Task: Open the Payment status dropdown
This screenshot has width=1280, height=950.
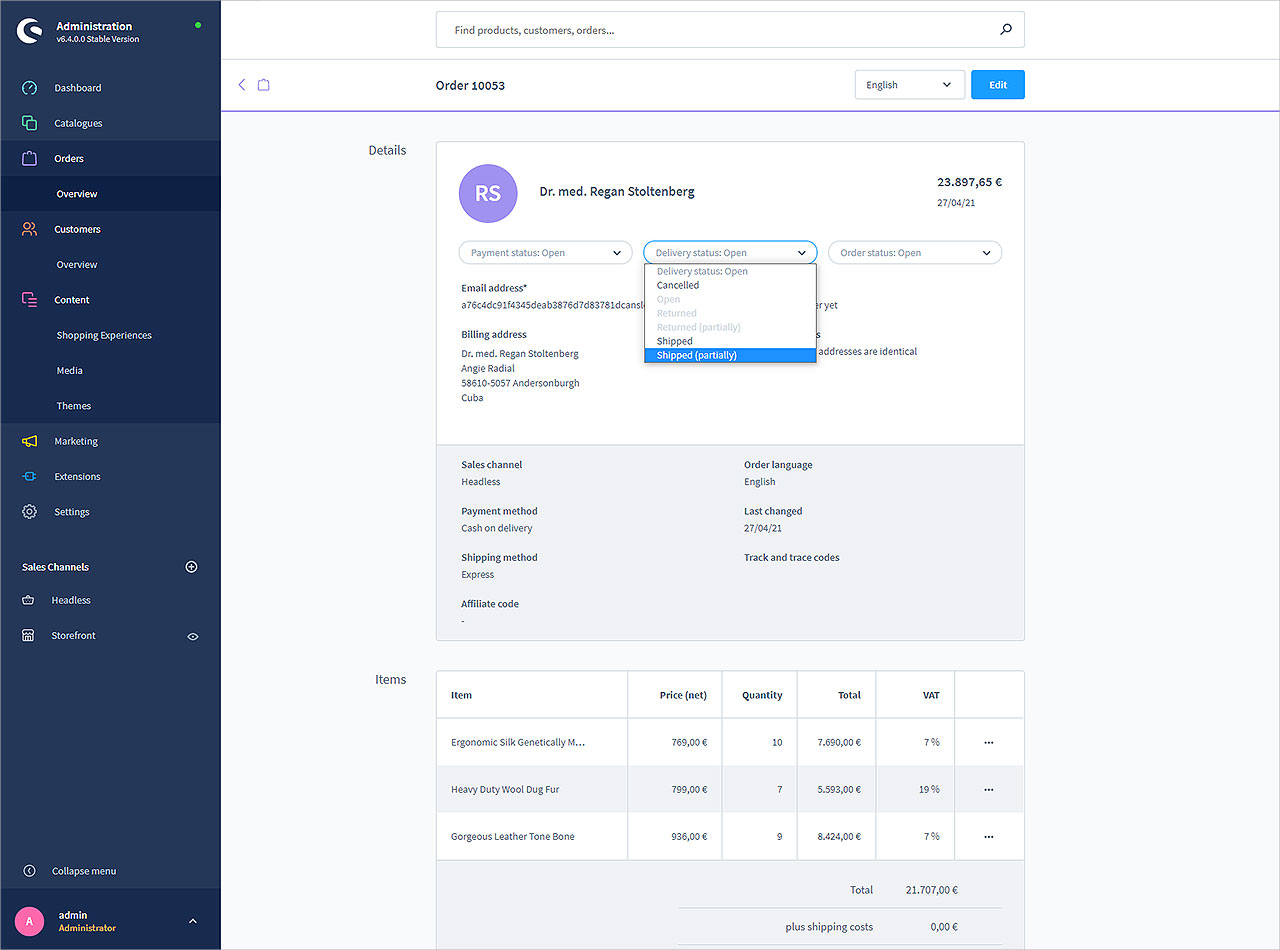Action: [x=545, y=253]
